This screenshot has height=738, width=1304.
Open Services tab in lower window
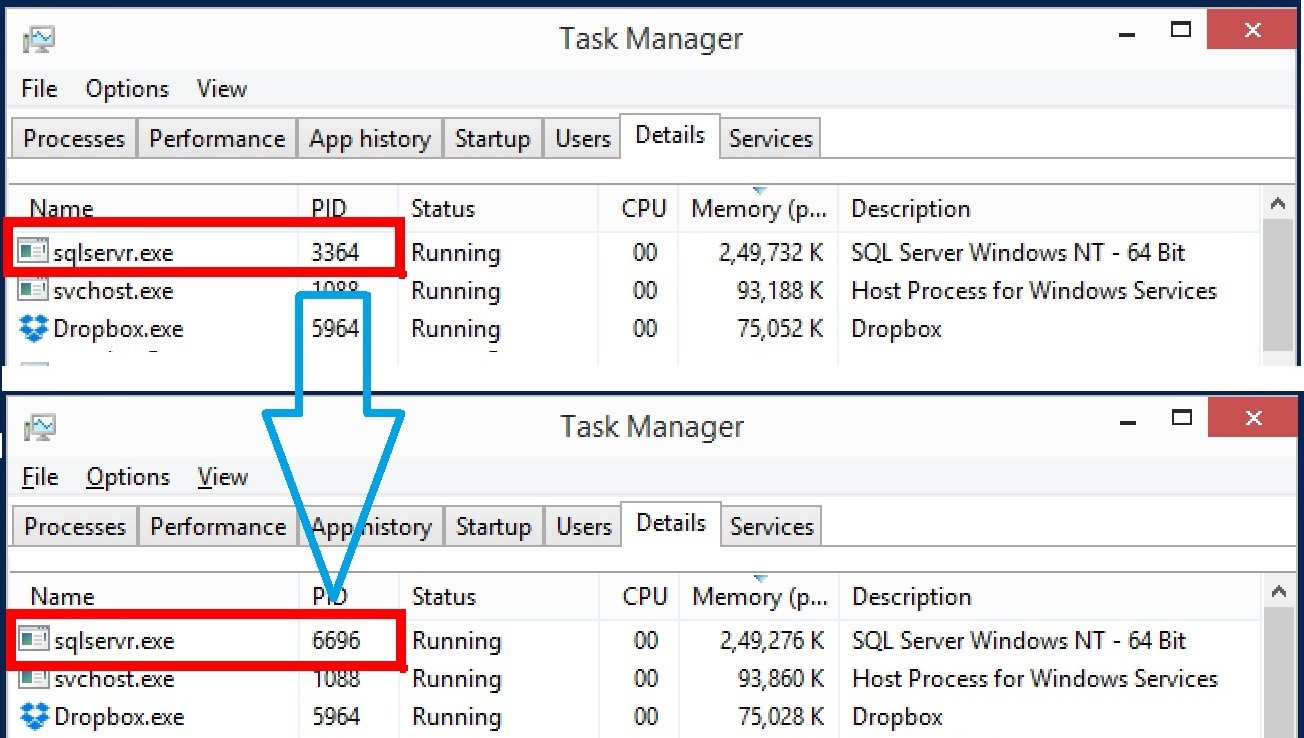771,526
